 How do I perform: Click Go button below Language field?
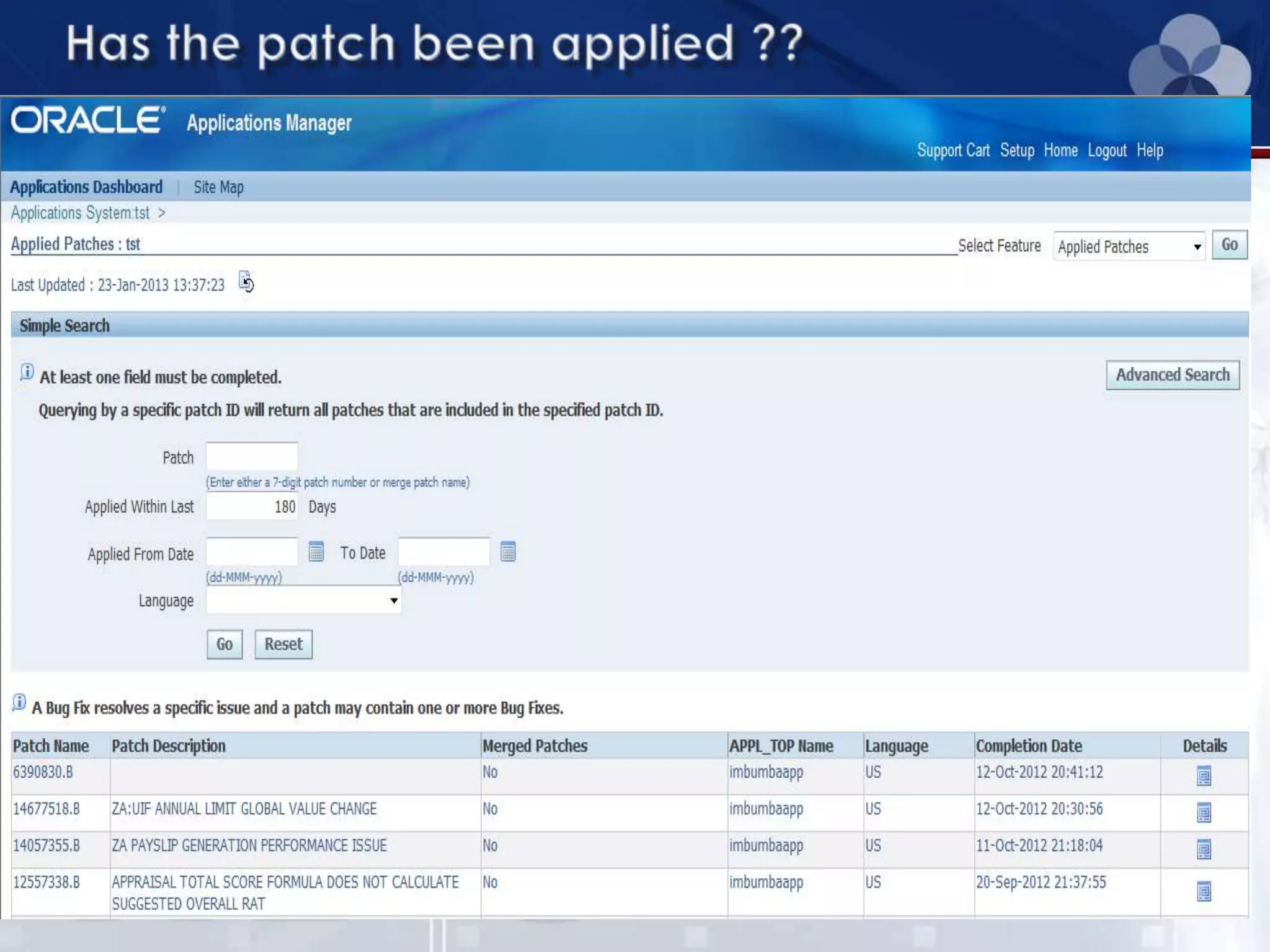224,644
